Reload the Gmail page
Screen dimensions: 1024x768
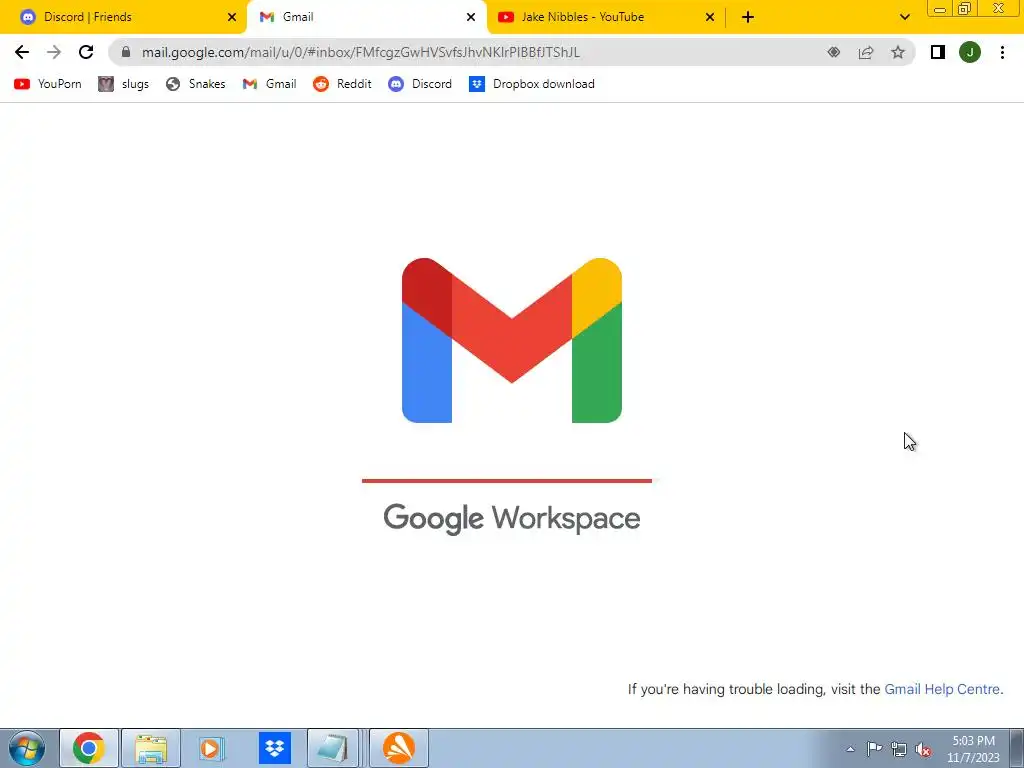(86, 52)
